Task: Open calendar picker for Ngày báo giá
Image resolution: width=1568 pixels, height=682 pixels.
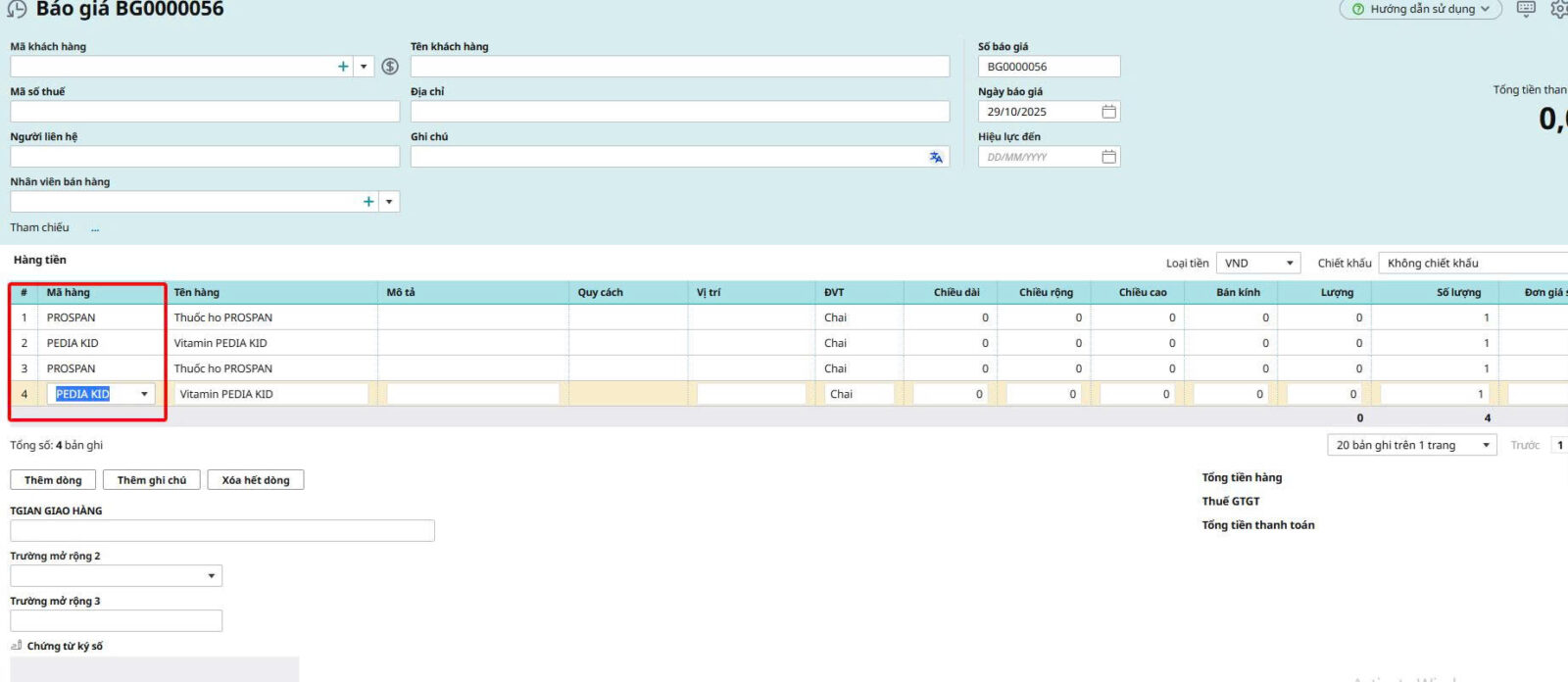Action: [1108, 112]
